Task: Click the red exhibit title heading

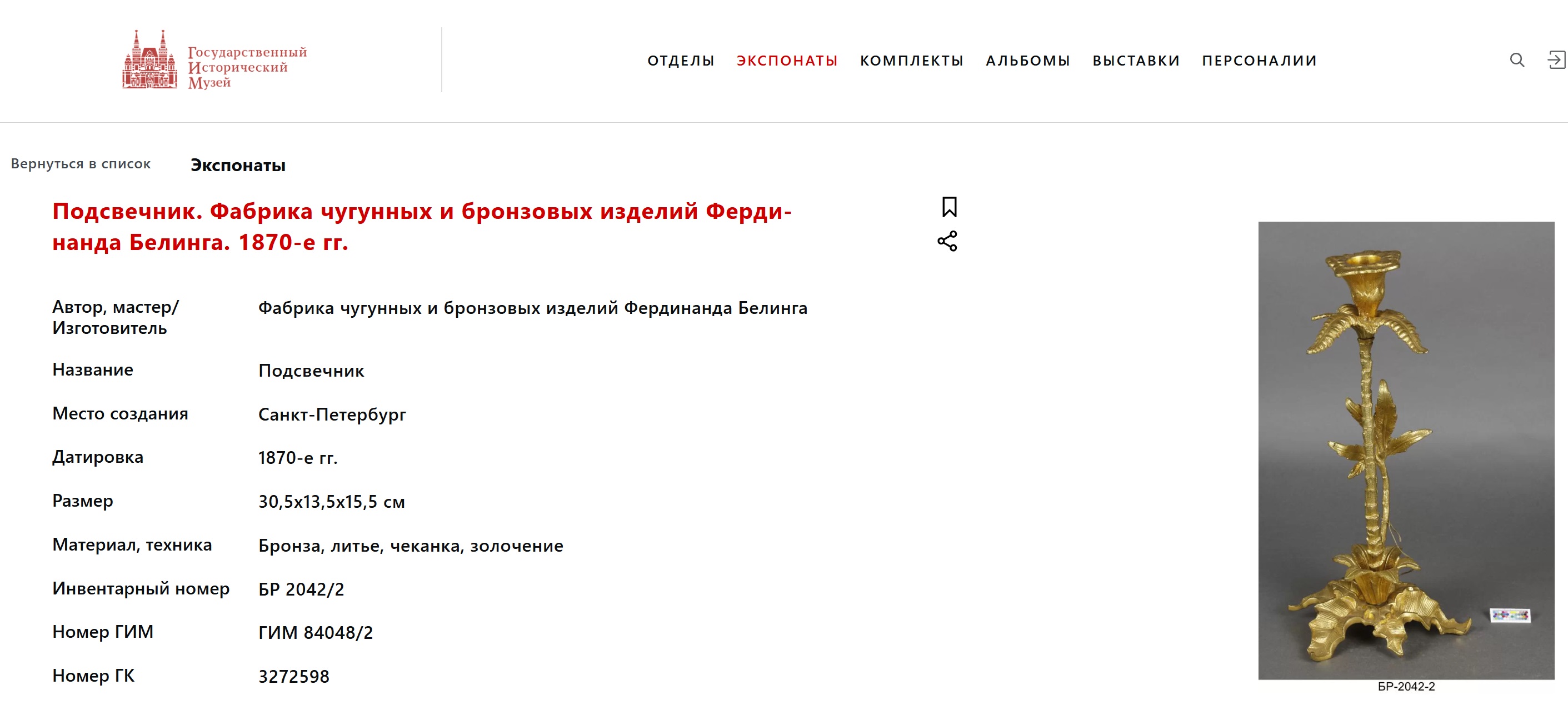Action: (x=422, y=227)
